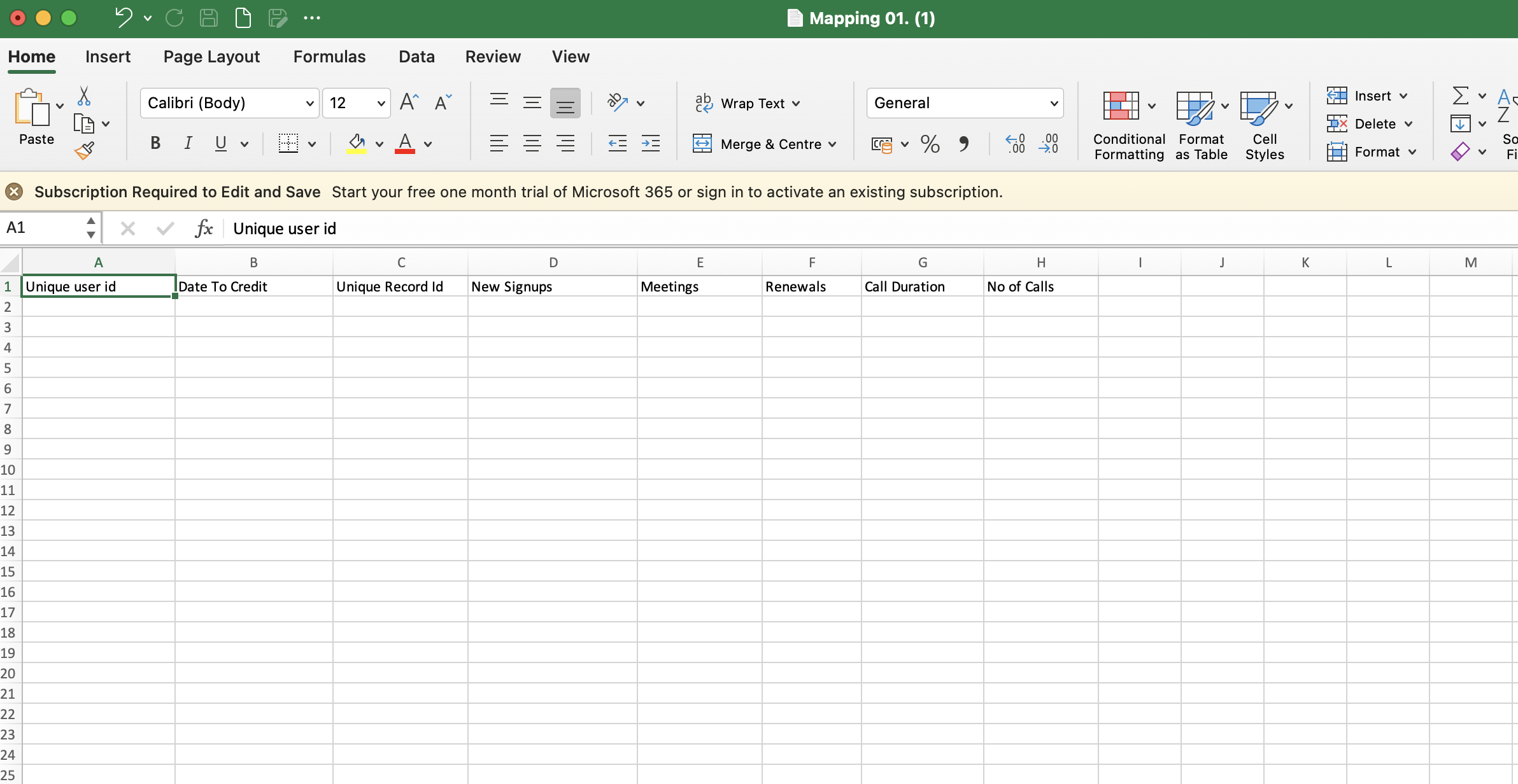Increase indent
This screenshot has width=1518, height=784.
(650, 143)
